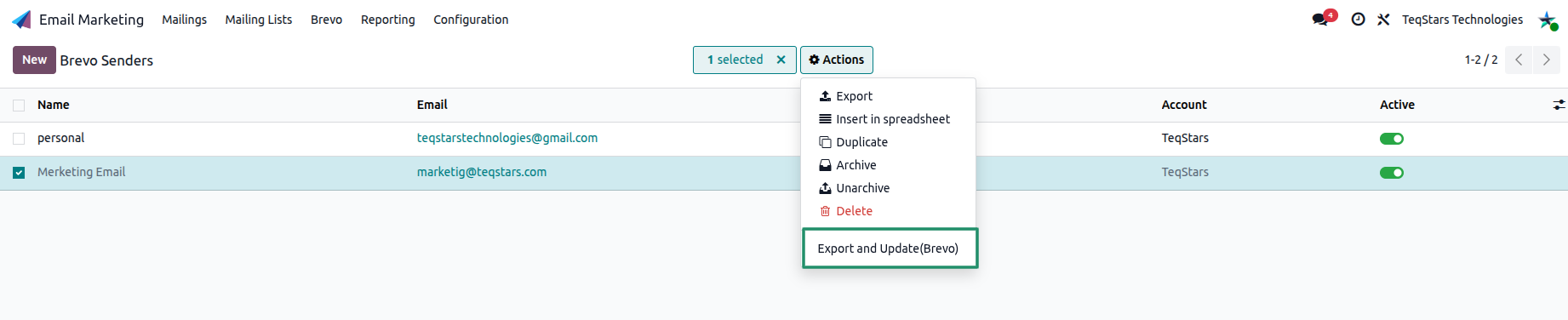This screenshot has width=1568, height=320.
Task: Check the personal row checkbox
Action: 19,139
